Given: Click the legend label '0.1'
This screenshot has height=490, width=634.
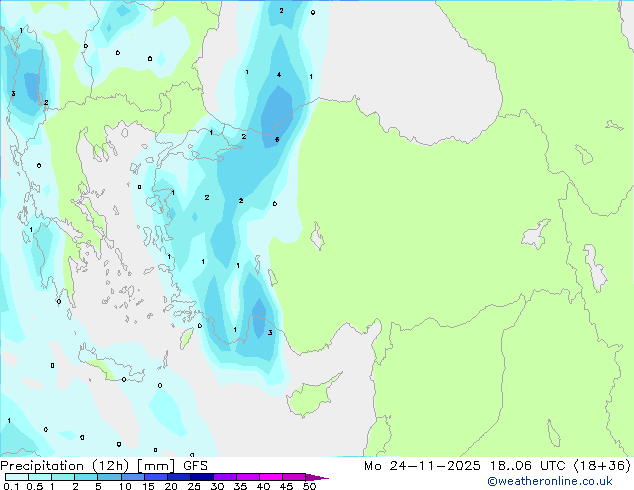Looking at the screenshot, I should [11, 486].
